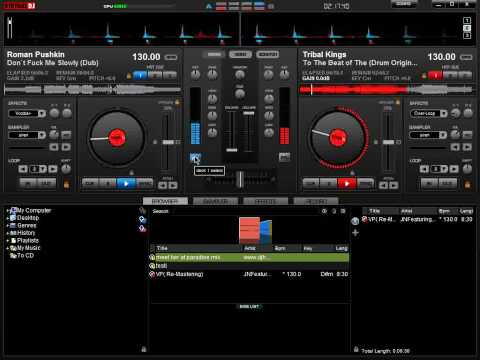Activate hot cue 1 on the left deck

point(140,75)
